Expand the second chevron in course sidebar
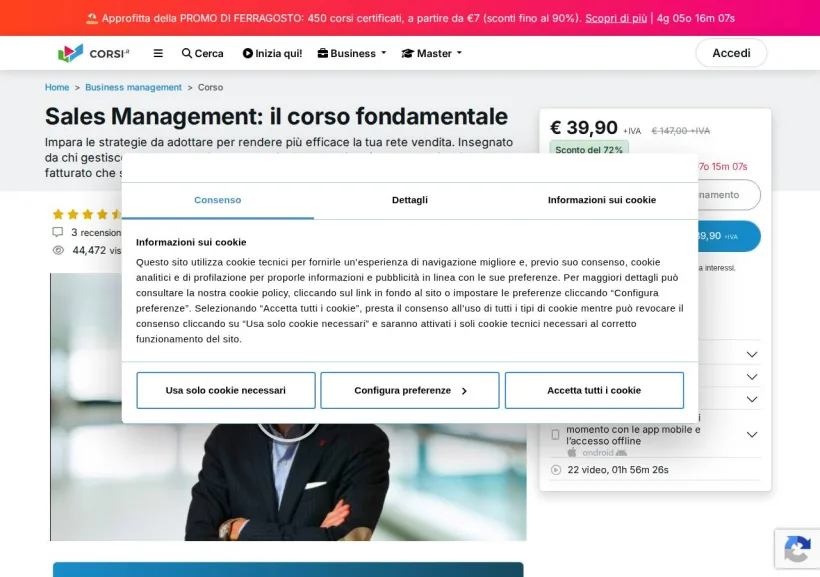 point(752,377)
